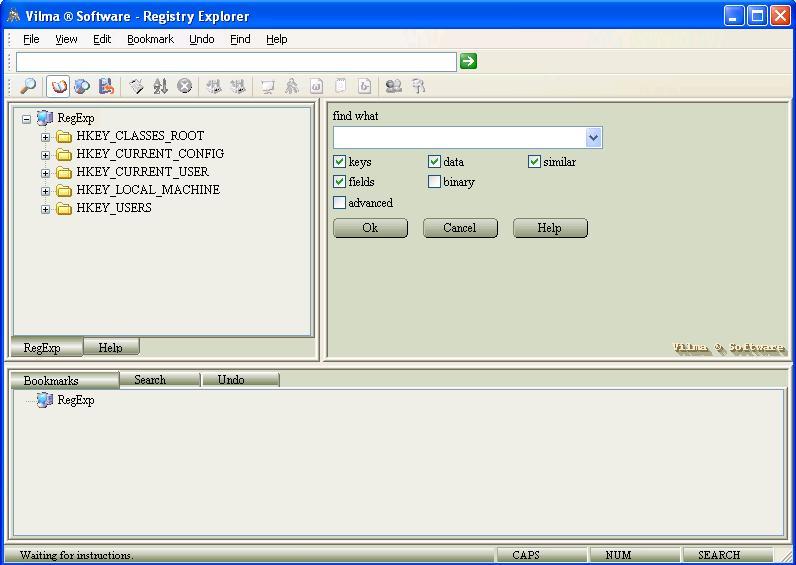Click the running figure toolbar icon
The image size is (796, 565).
pyautogui.click(x=291, y=86)
